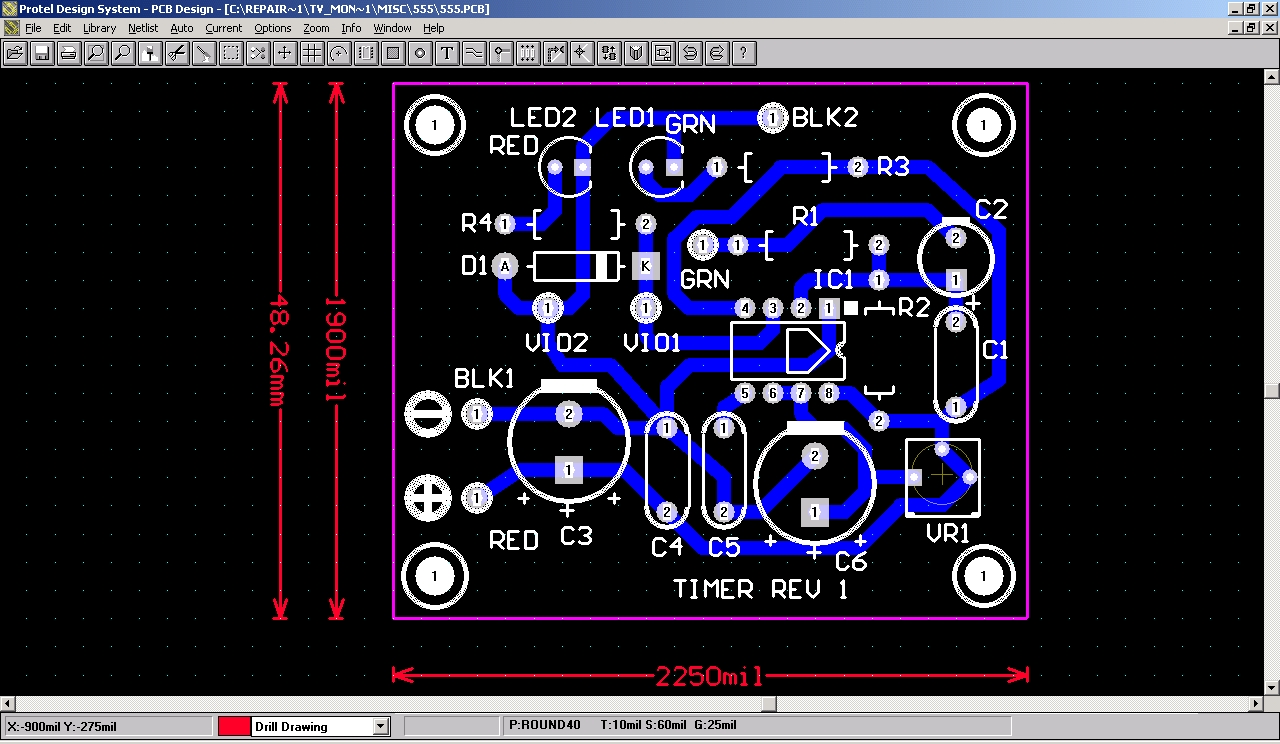Screen dimensions: 1280x744
Task: Expand the Drill Drawing layer dropdown
Action: (x=380, y=727)
